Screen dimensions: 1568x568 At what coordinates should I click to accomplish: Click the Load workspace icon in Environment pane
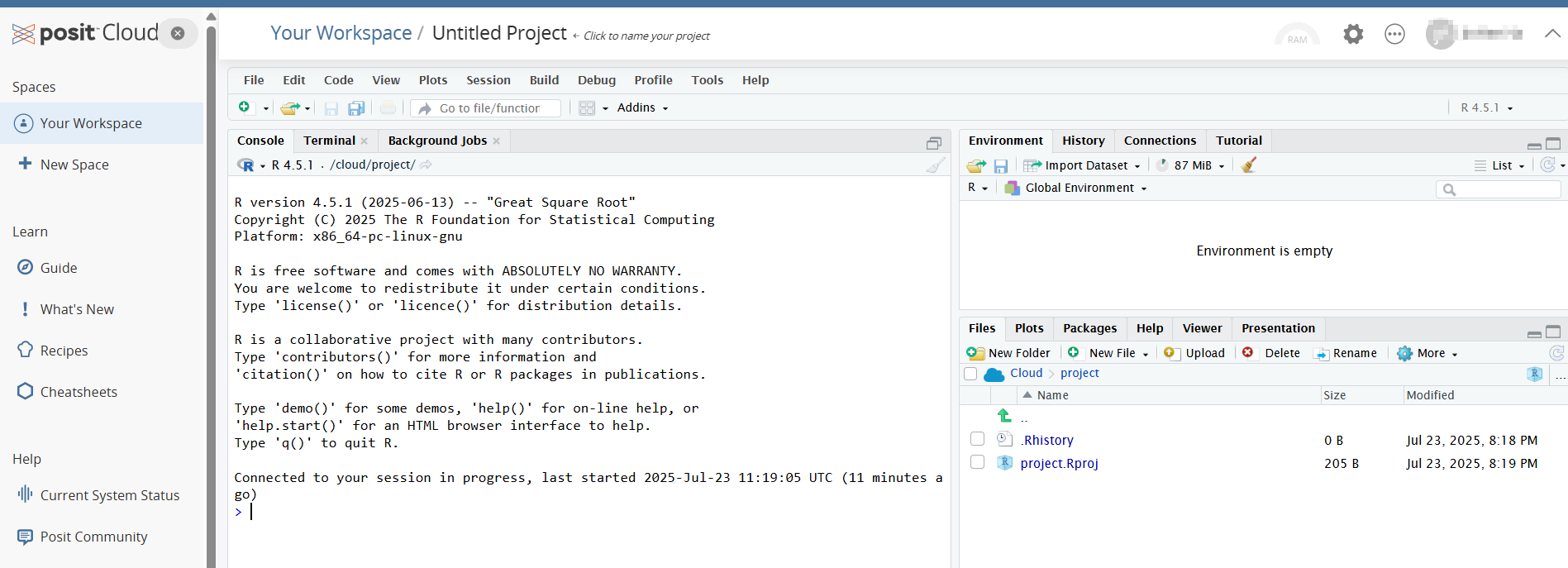[976, 166]
